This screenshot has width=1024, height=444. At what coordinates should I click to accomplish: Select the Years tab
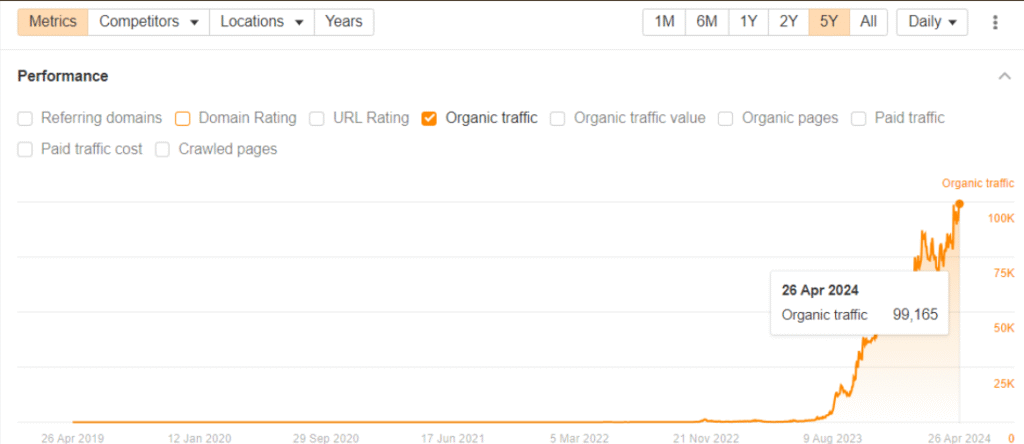coord(343,21)
